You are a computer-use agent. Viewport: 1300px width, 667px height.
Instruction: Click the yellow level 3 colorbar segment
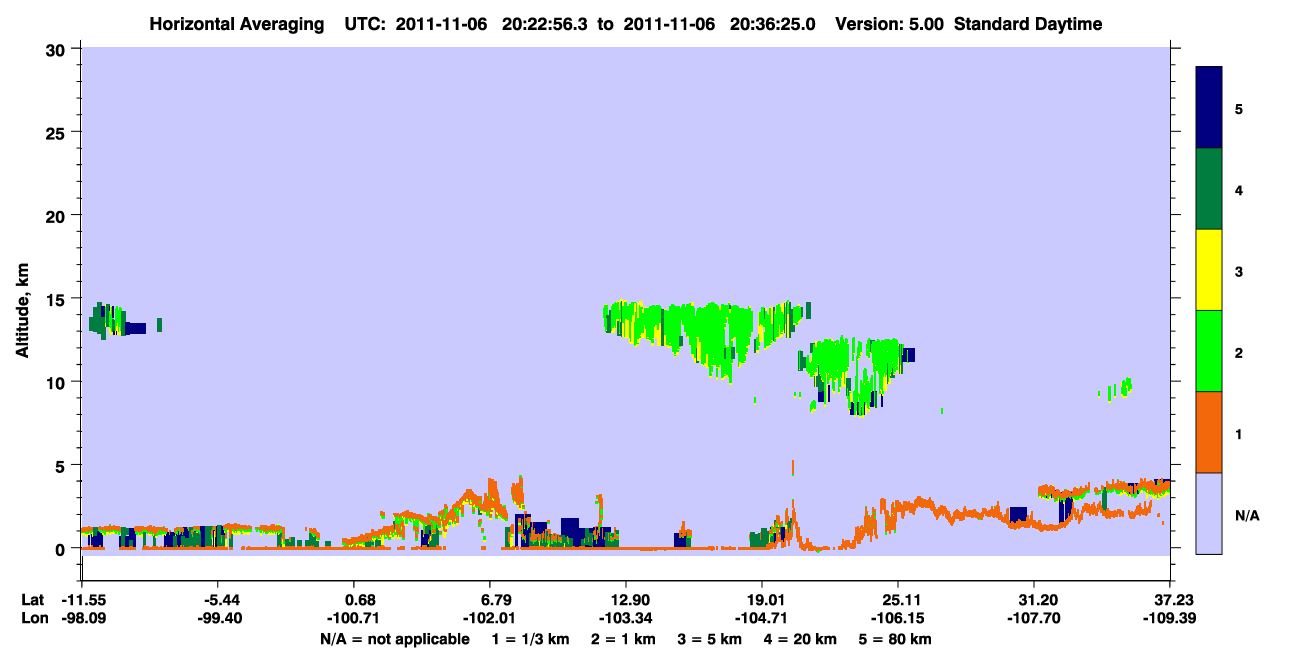point(1209,270)
